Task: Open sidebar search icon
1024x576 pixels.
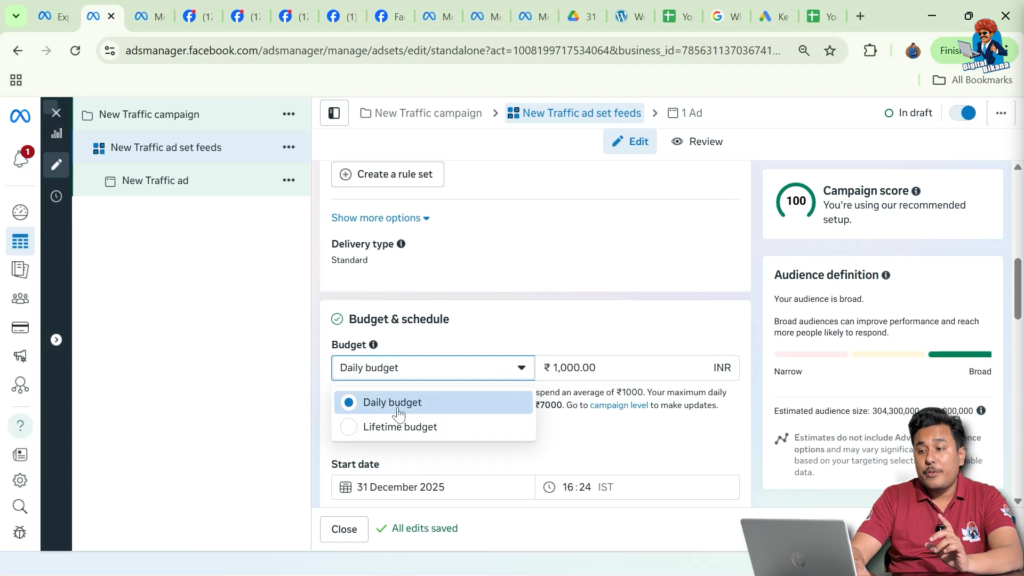Action: pyautogui.click(x=19, y=506)
